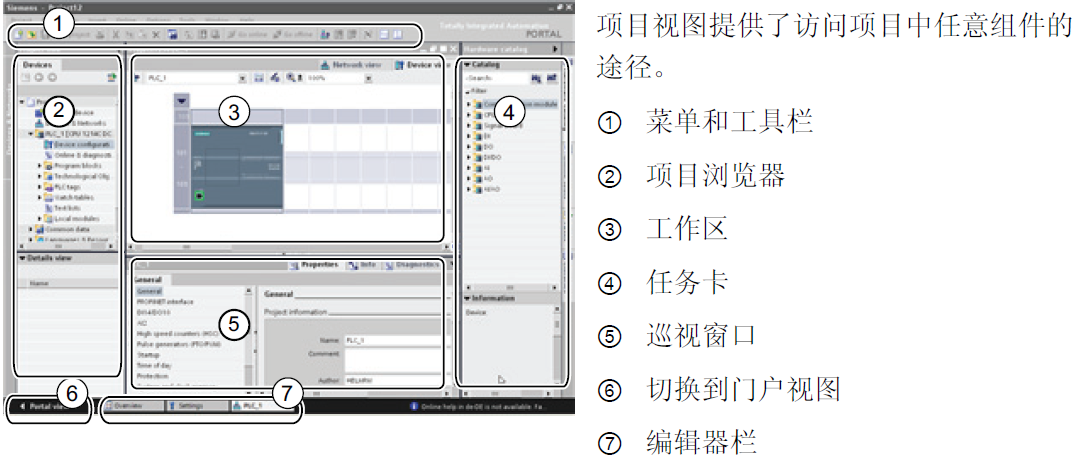Collapse the Information section in catalog
The image size is (1079, 461).
click(467, 299)
